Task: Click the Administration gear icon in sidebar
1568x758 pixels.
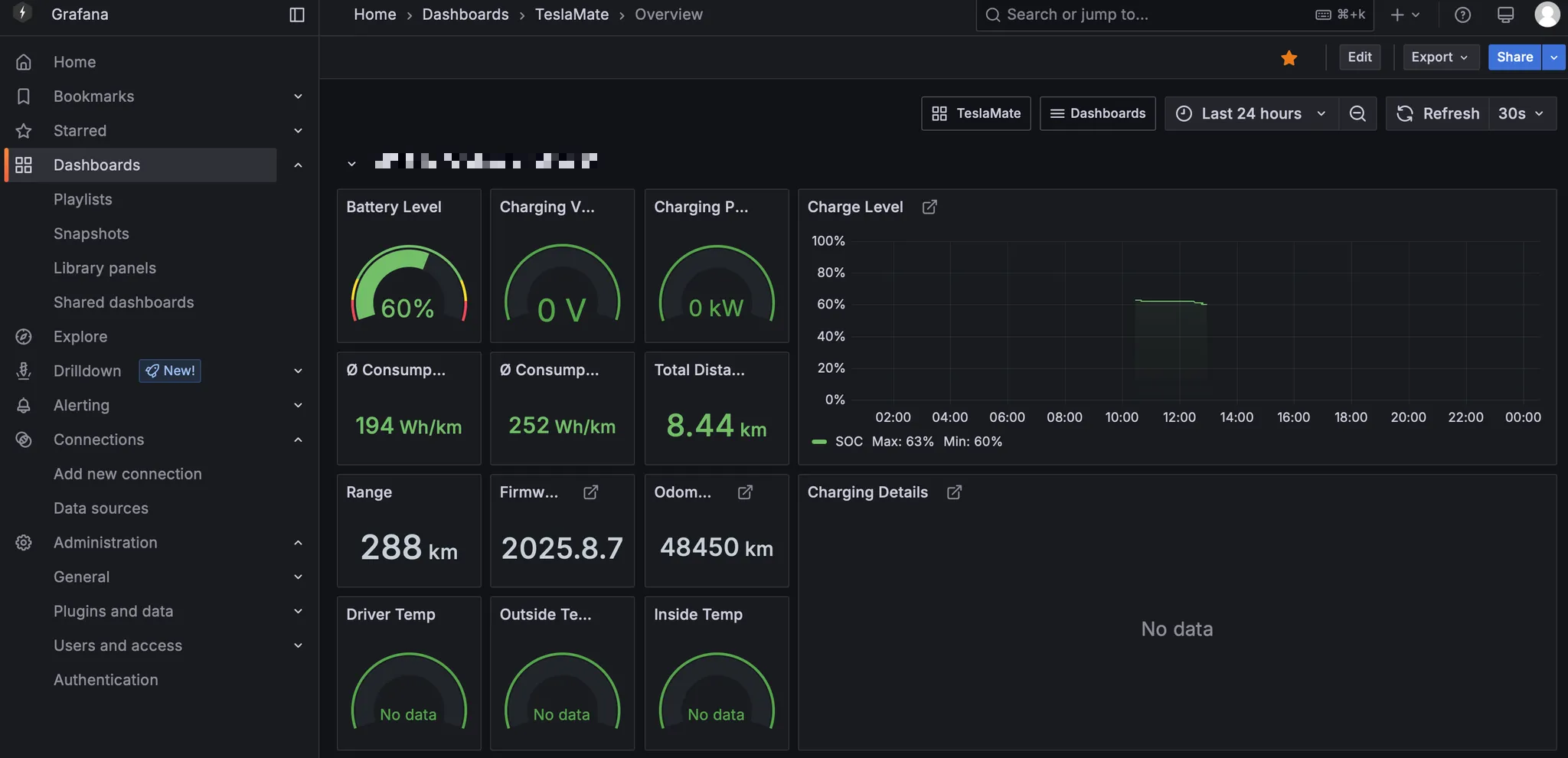Action: [24, 543]
